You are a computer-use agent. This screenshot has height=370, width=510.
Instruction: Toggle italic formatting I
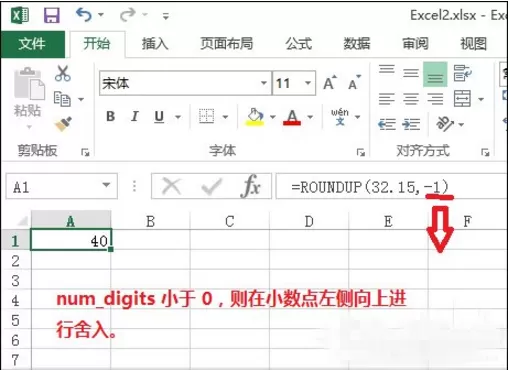(x=135, y=116)
